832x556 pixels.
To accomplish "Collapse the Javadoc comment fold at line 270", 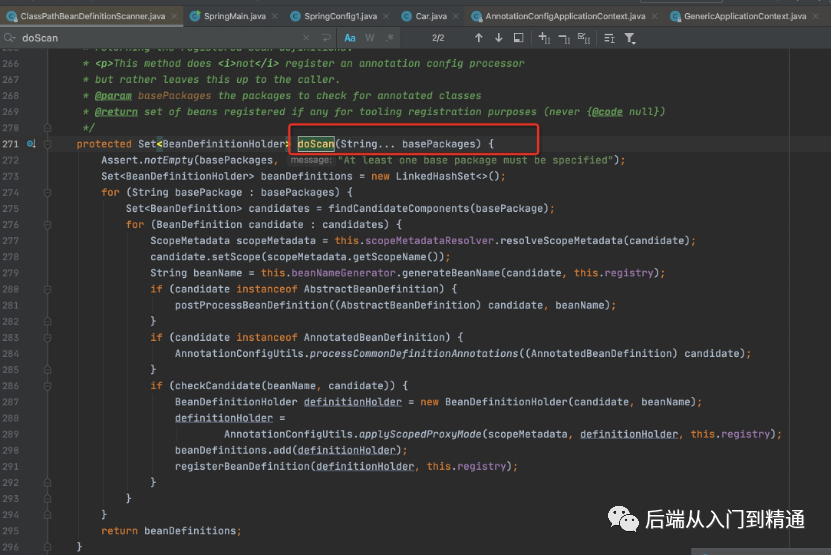I will pos(47,128).
